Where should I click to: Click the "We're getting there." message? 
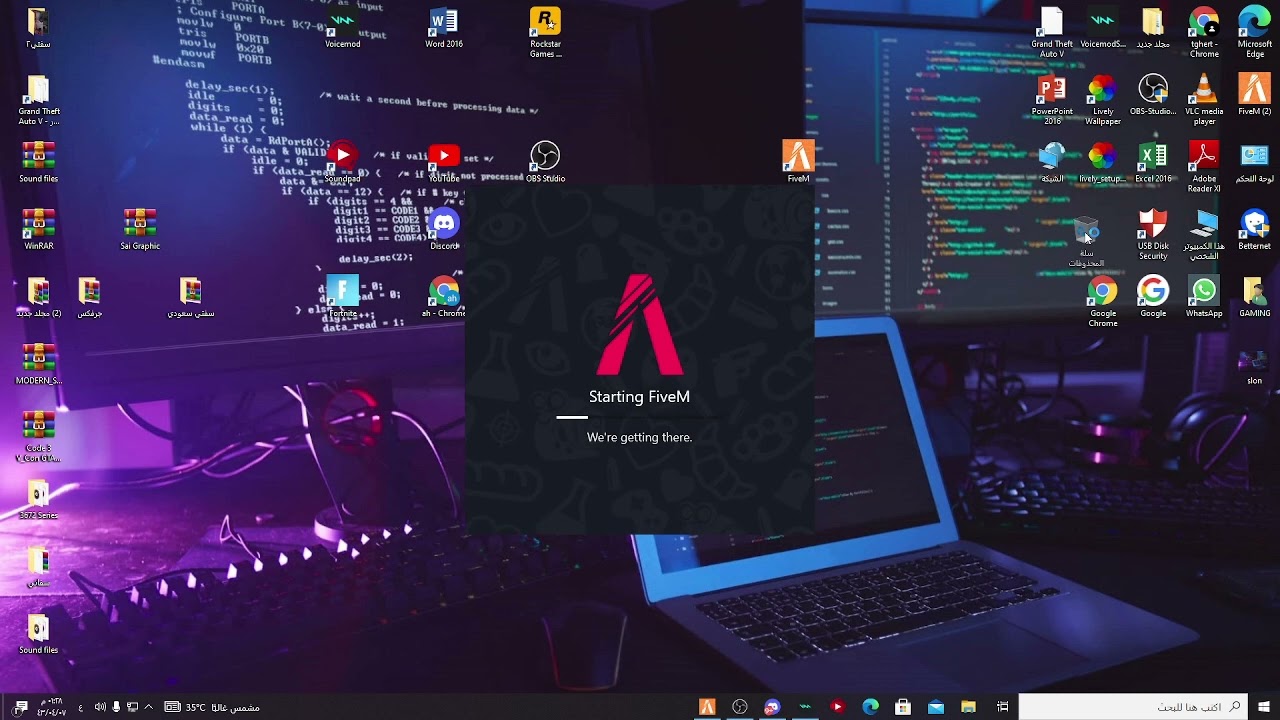point(639,437)
